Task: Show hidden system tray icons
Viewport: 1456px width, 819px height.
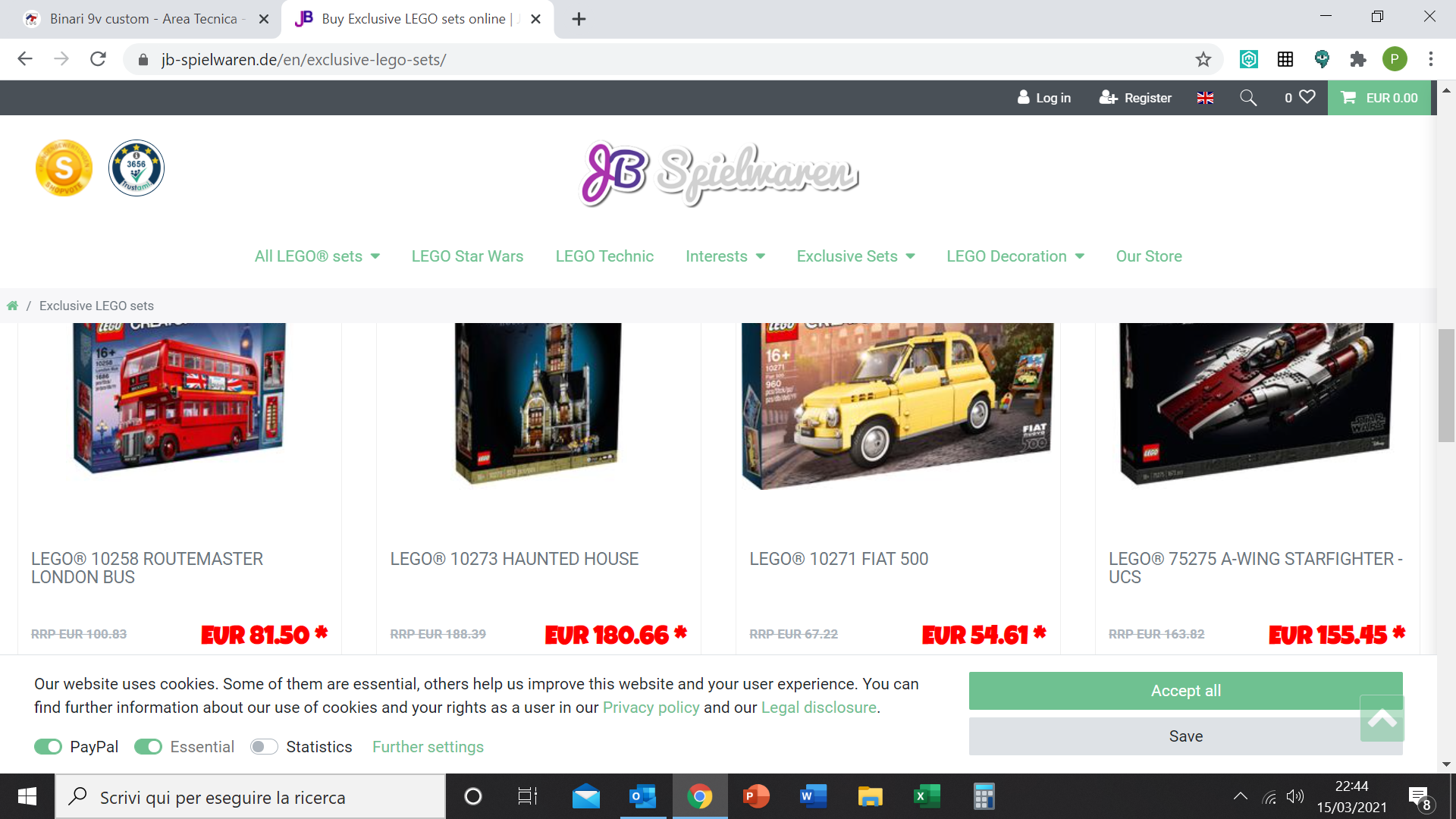Action: tap(1241, 796)
